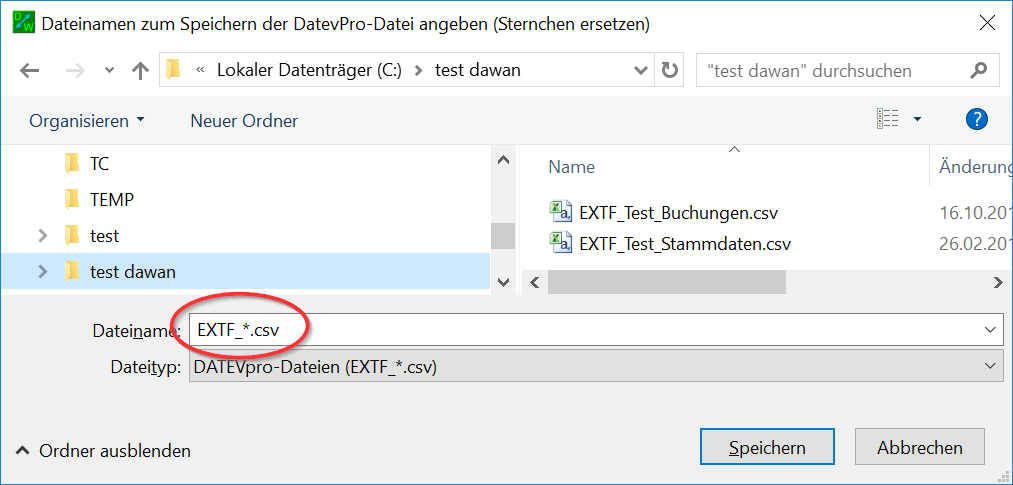This screenshot has width=1013, height=485.
Task: Open the Dateiname dropdown arrow
Action: [990, 330]
